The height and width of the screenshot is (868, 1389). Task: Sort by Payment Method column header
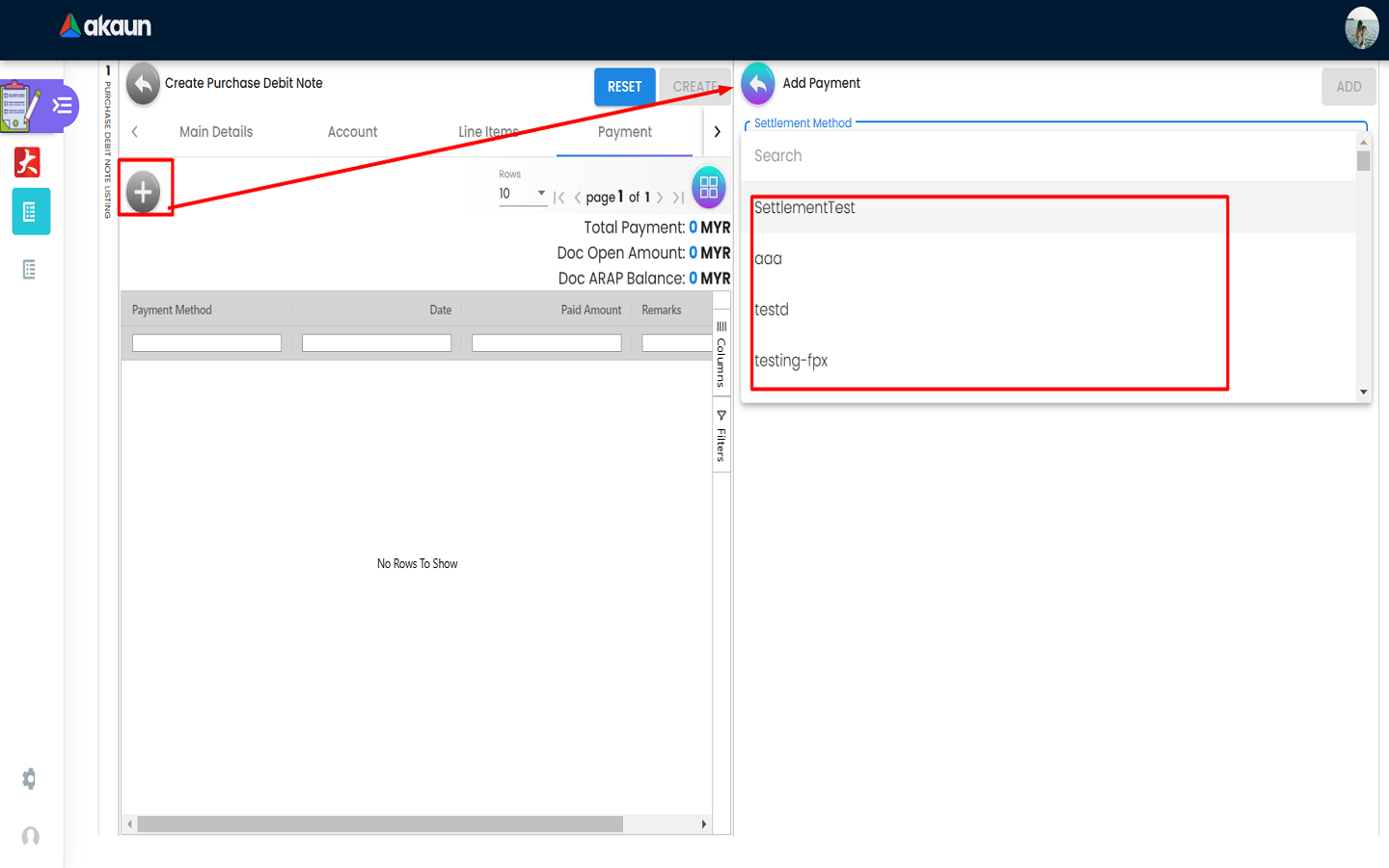pyautogui.click(x=172, y=310)
